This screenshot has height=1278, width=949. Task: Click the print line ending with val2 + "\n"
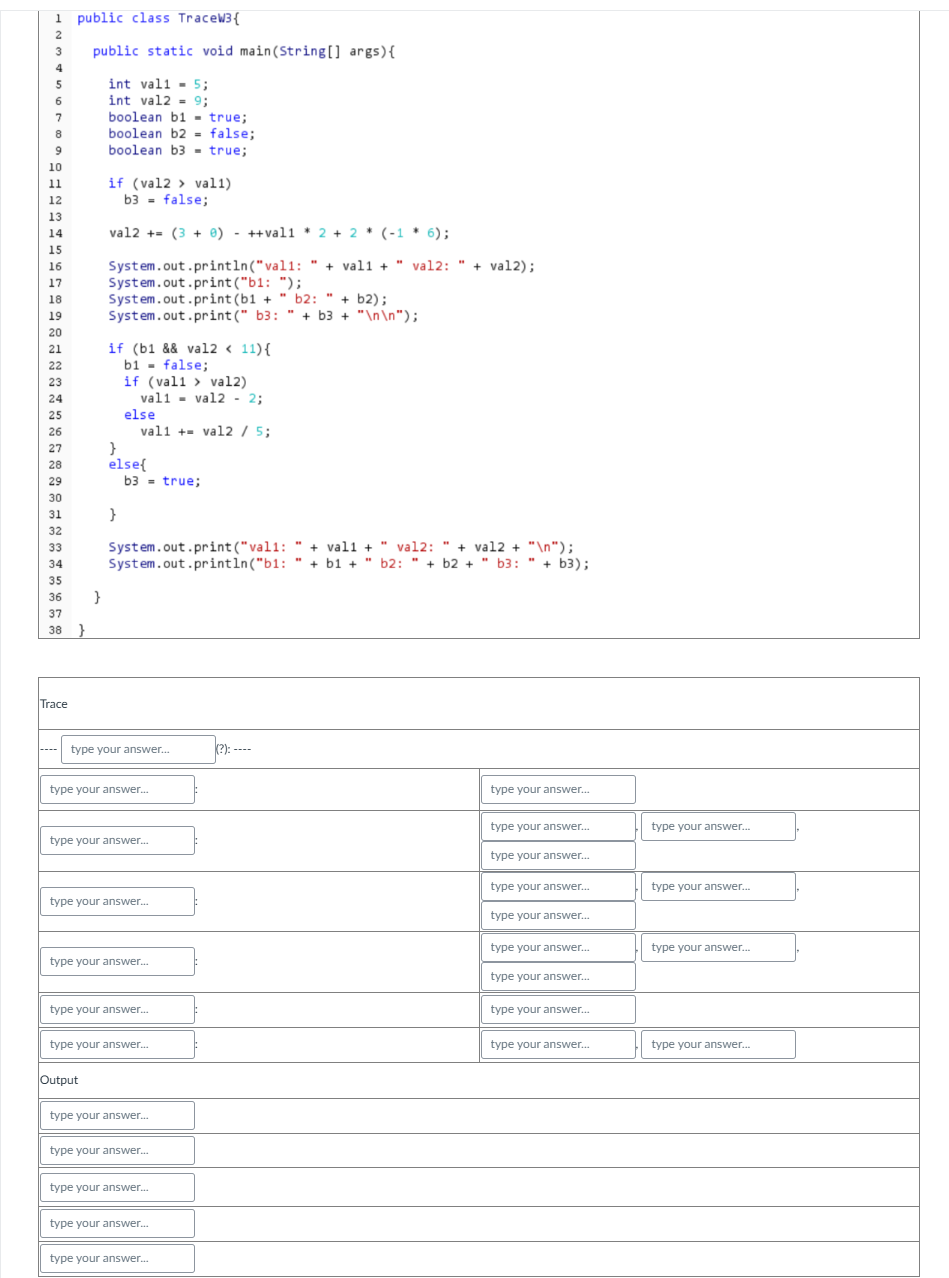tap(341, 547)
